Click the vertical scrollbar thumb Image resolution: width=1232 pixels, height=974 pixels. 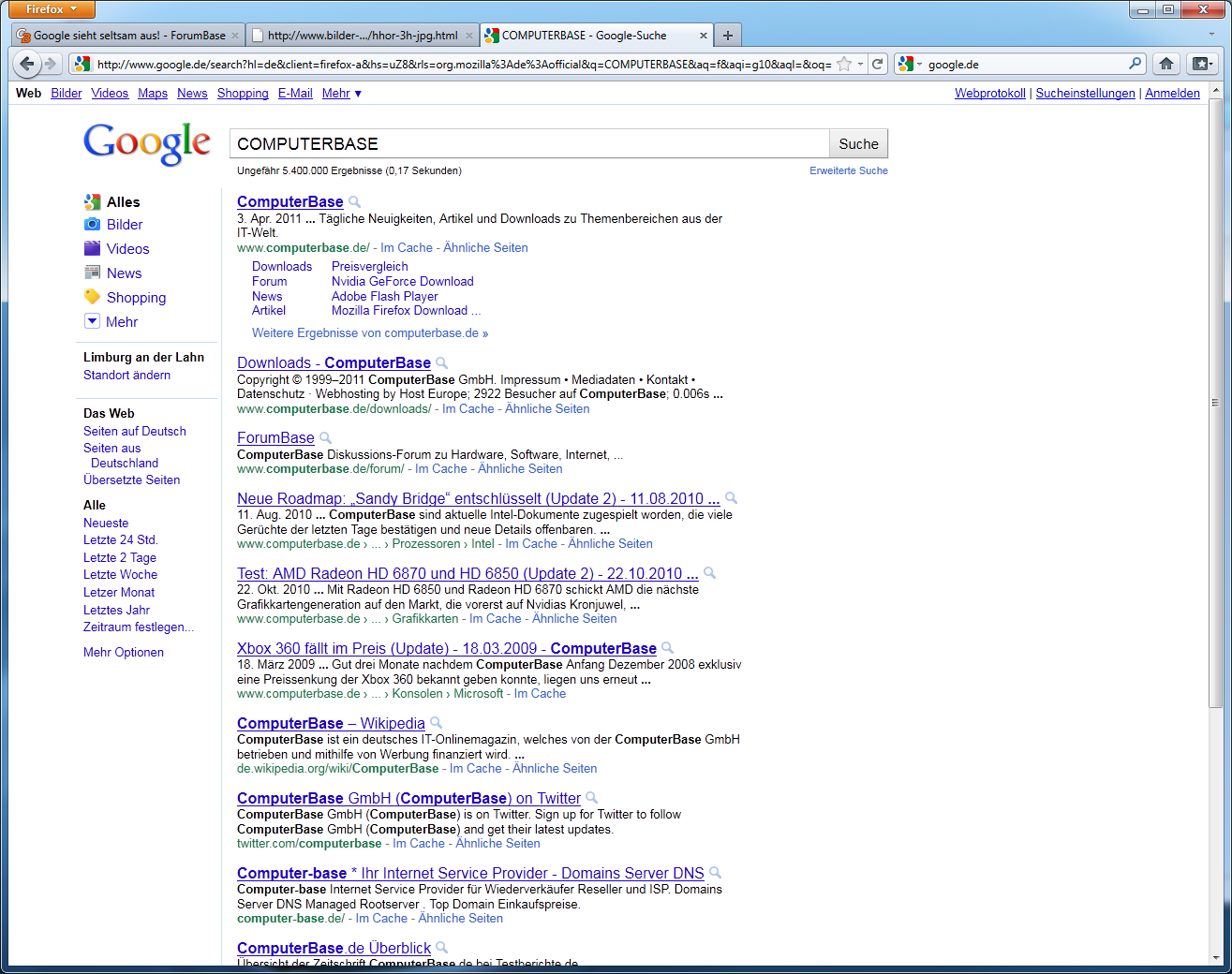click(x=1216, y=403)
